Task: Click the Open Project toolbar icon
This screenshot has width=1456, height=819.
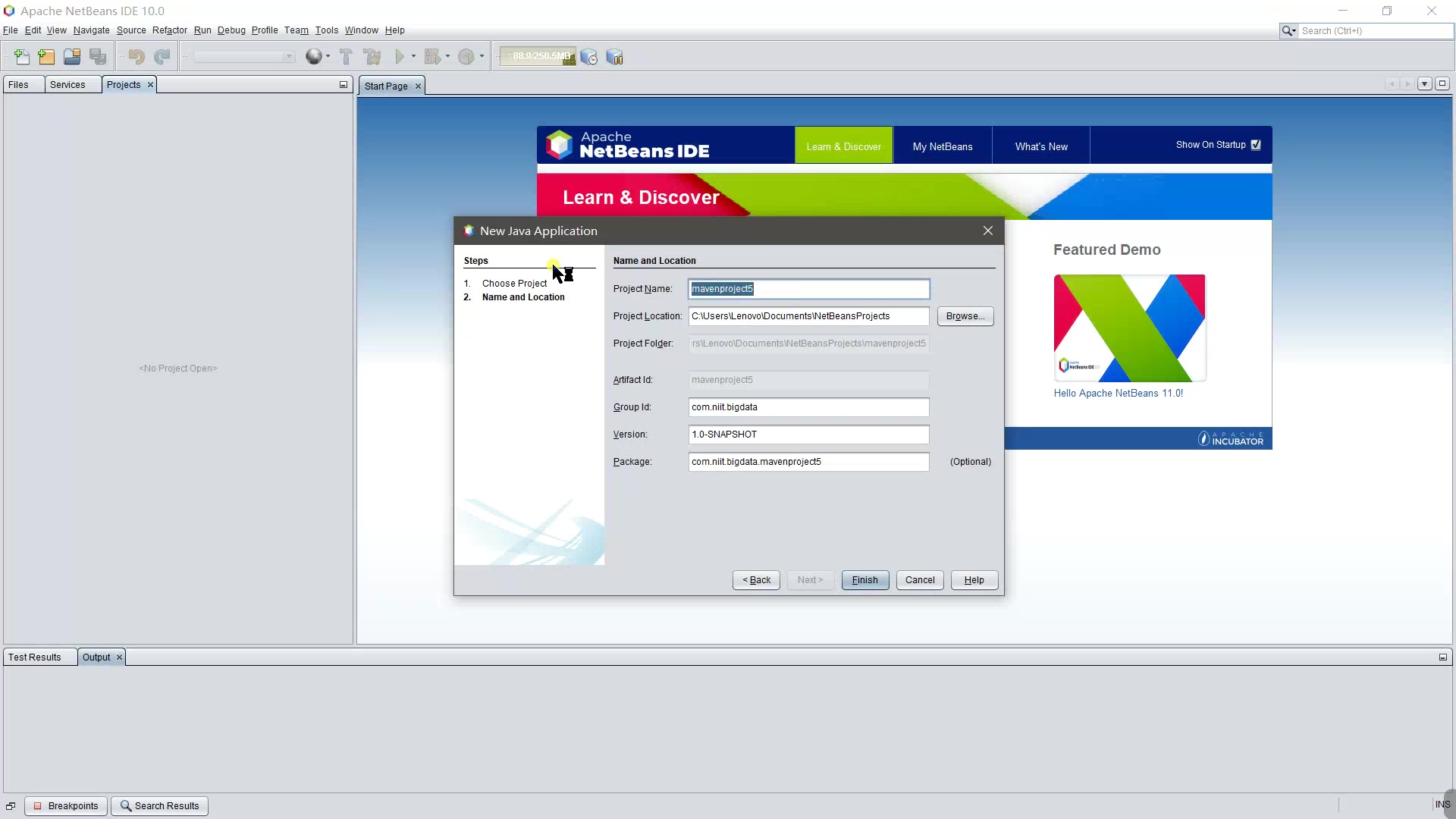Action: pyautogui.click(x=72, y=57)
